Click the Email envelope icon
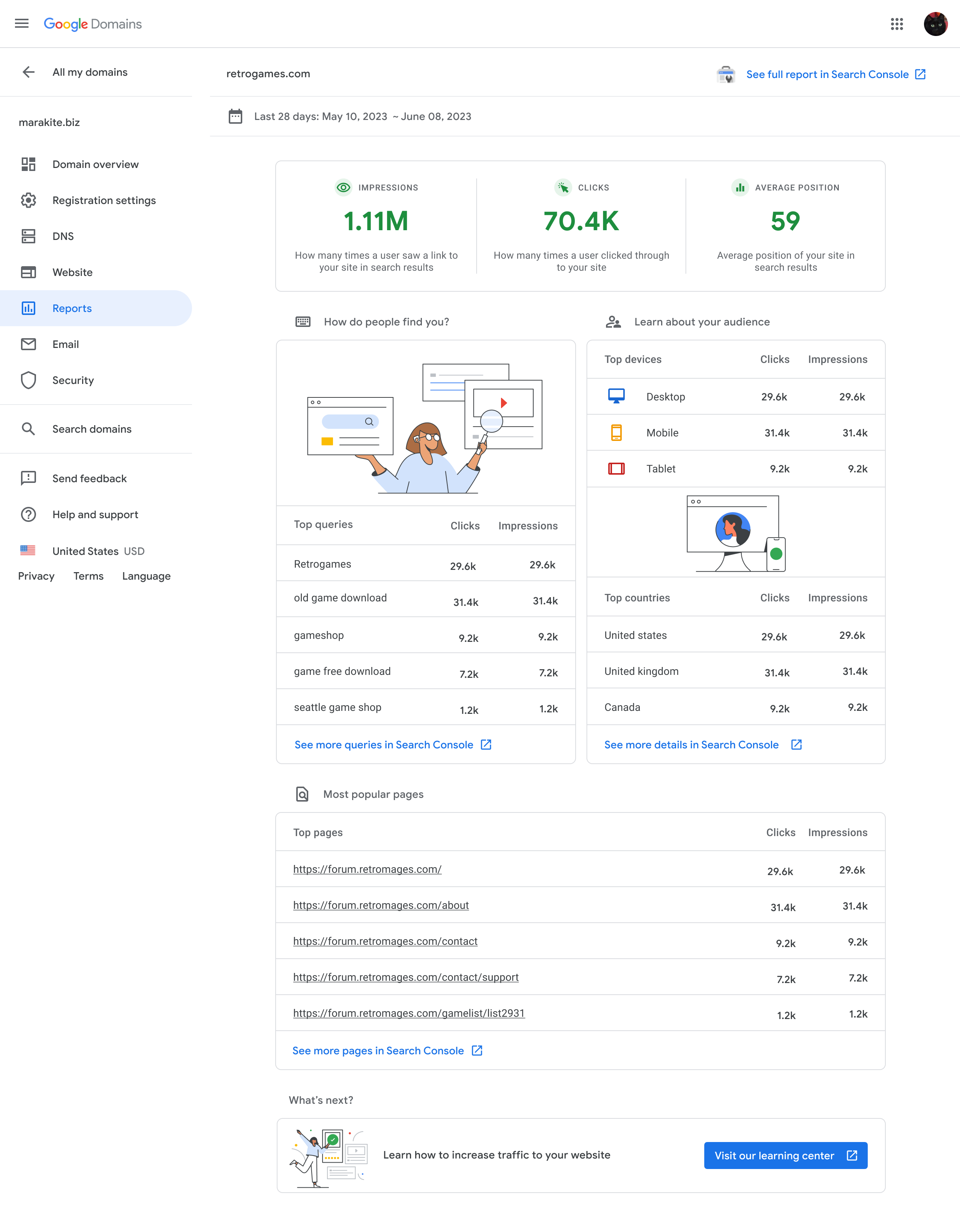This screenshot has width=960, height=1232. (x=28, y=344)
